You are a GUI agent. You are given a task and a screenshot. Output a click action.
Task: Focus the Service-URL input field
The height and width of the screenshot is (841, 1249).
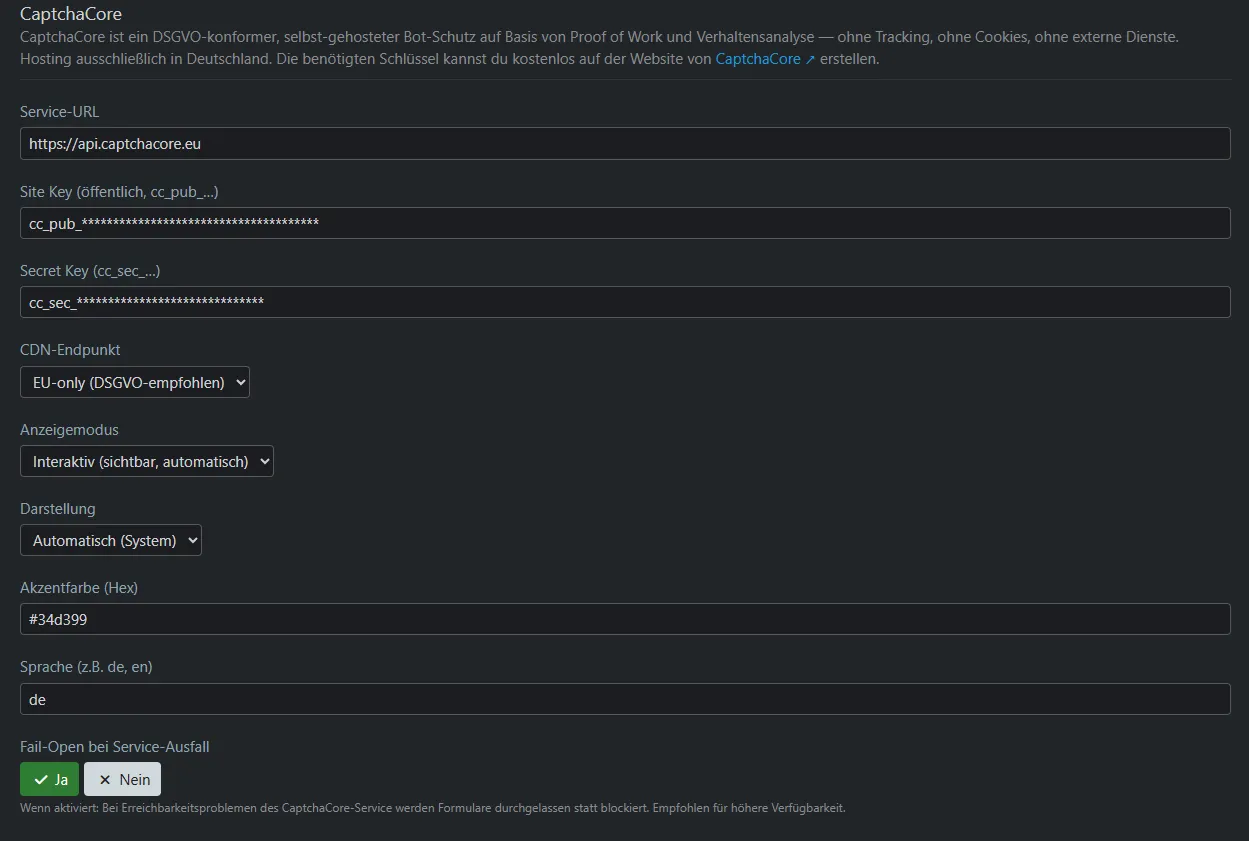(625, 144)
